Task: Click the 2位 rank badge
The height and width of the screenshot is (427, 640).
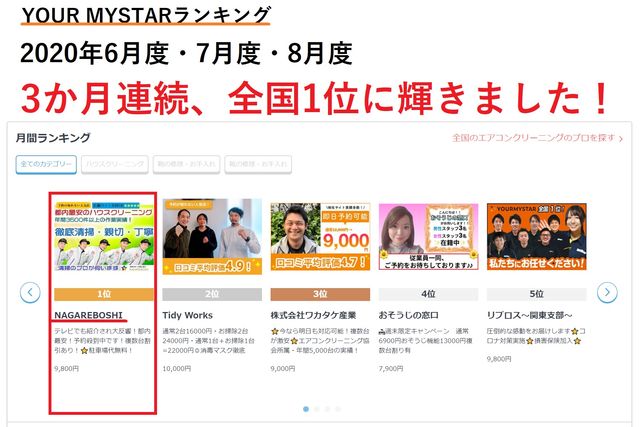Action: click(x=212, y=294)
